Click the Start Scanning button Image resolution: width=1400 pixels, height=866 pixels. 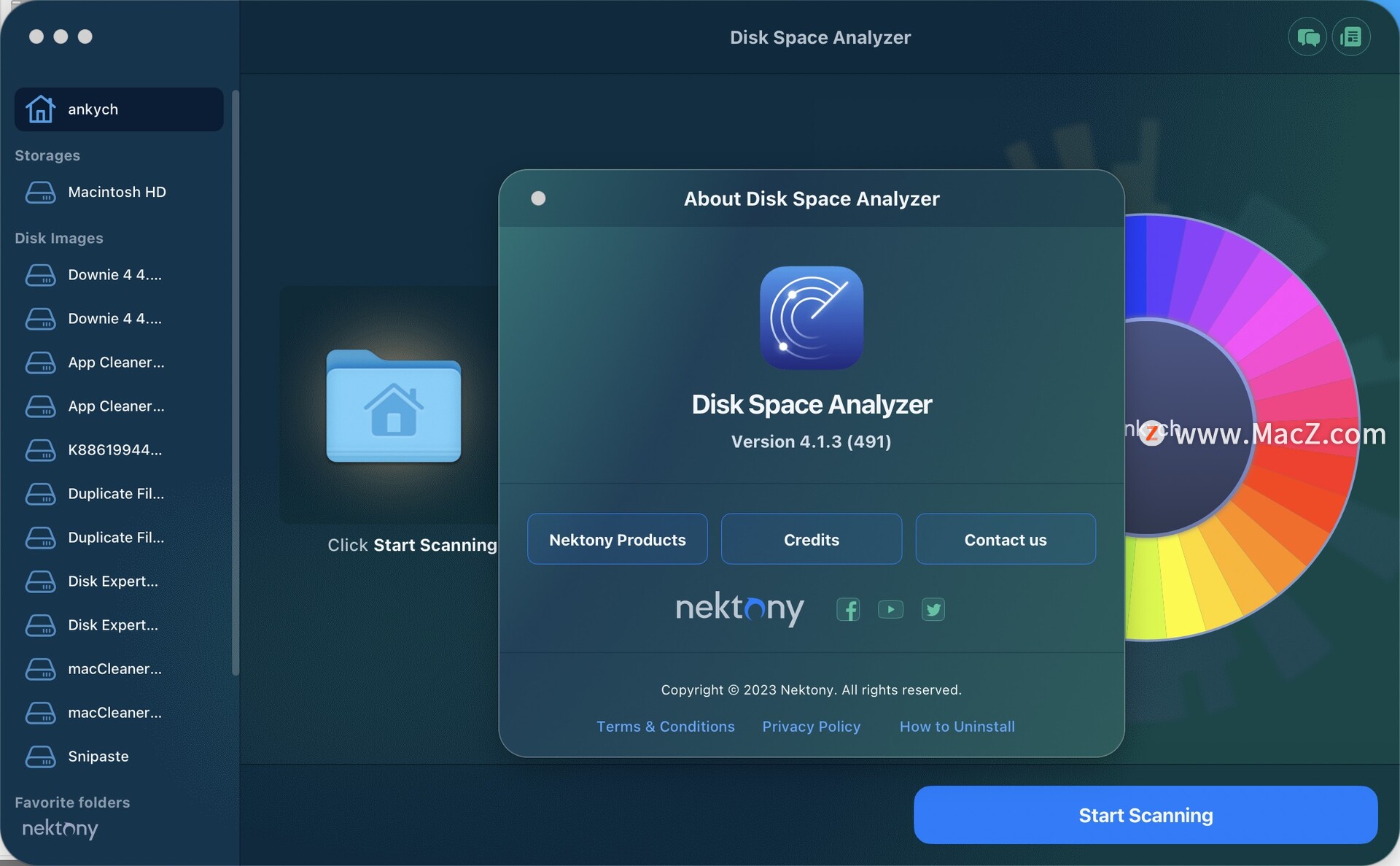coord(1146,815)
